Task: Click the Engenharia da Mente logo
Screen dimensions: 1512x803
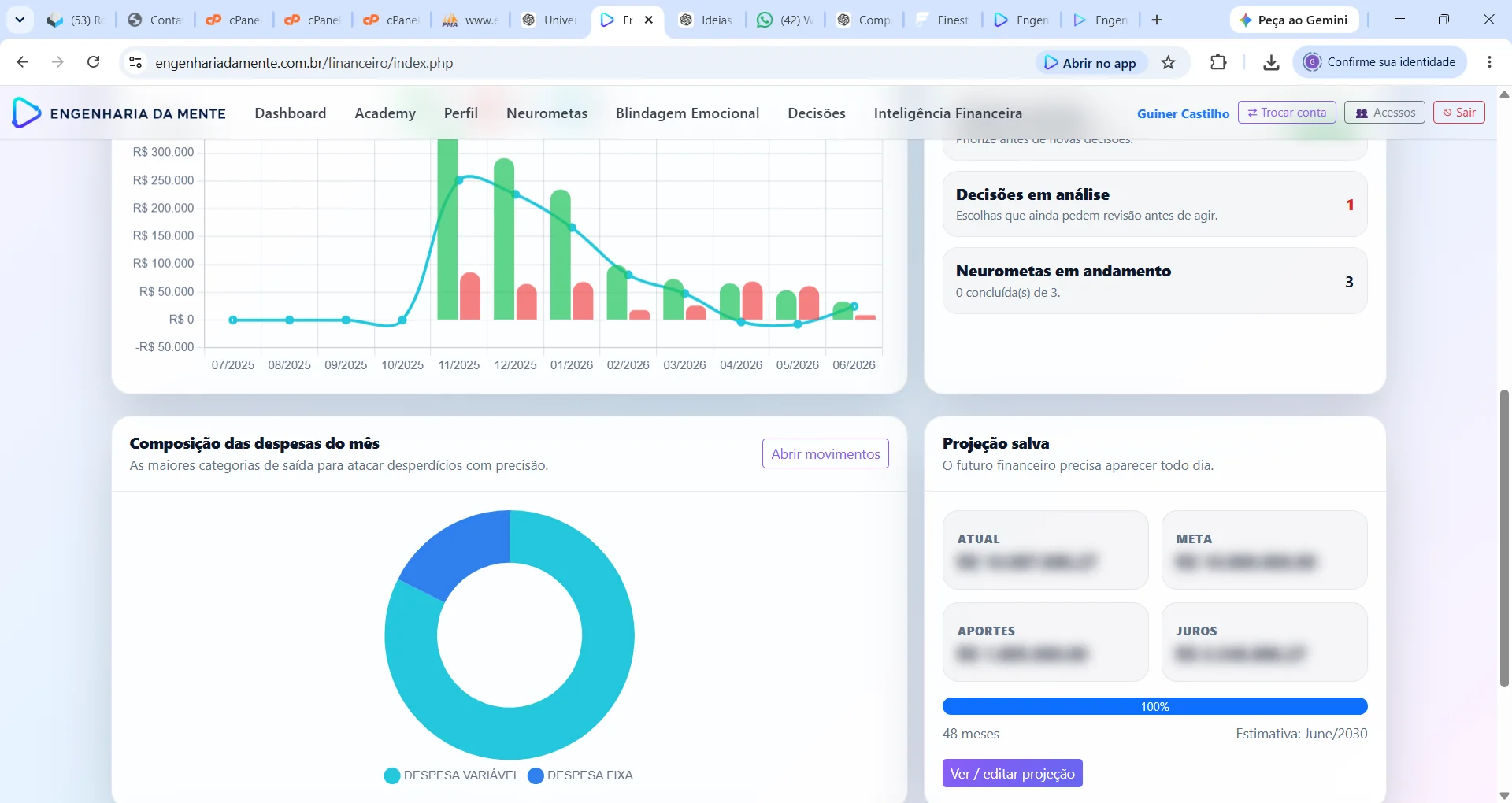Action: (119, 113)
